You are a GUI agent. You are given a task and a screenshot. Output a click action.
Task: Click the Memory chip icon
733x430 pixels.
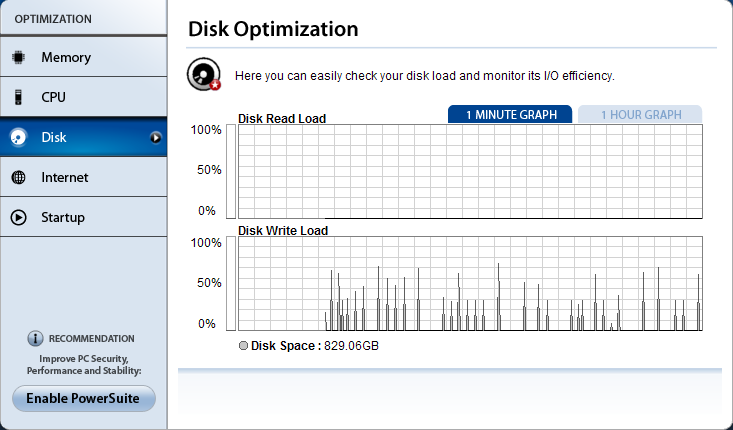click(x=18, y=57)
